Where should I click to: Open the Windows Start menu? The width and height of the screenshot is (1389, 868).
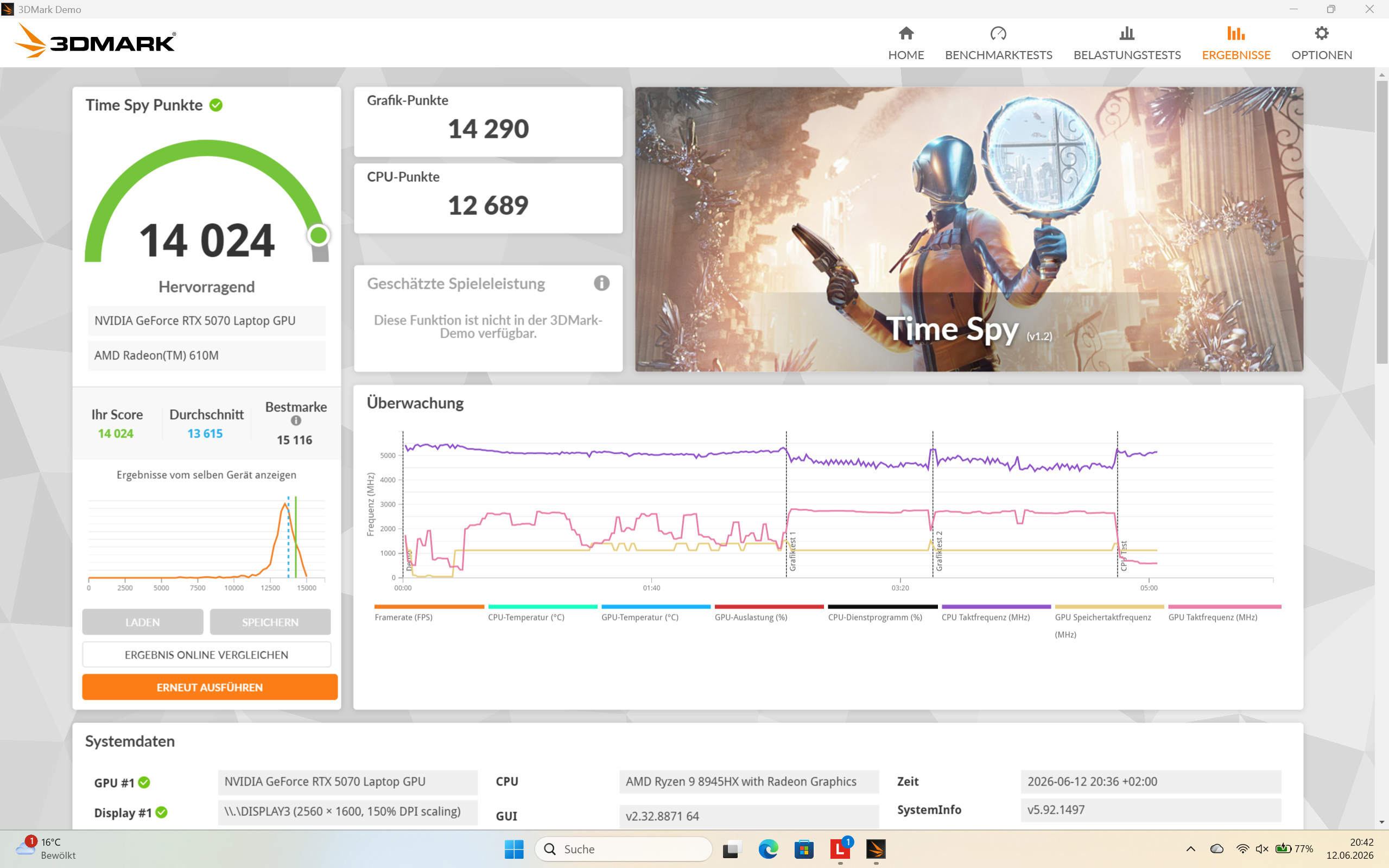513,849
